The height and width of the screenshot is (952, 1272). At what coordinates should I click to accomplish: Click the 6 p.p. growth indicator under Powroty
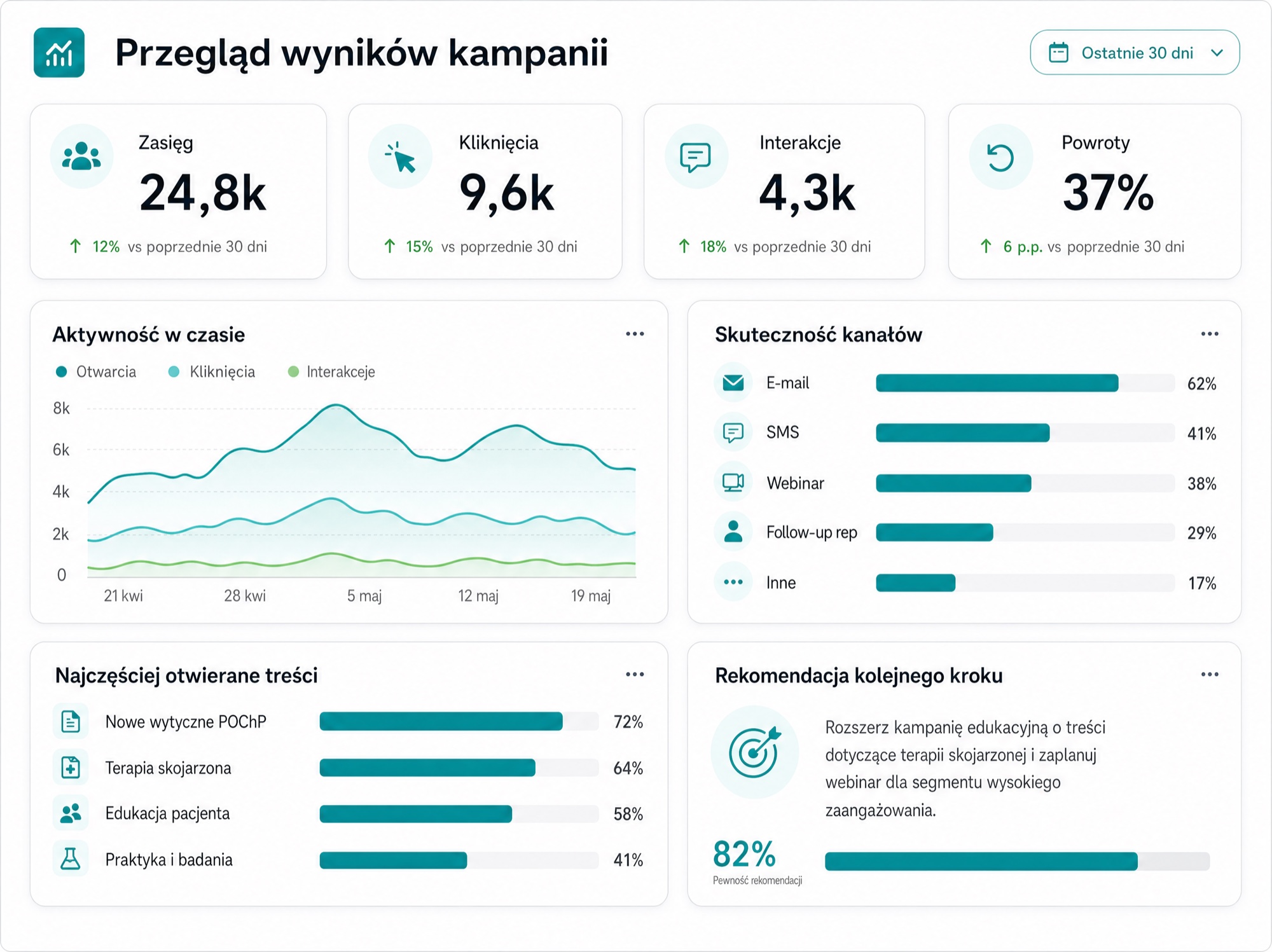1011,247
